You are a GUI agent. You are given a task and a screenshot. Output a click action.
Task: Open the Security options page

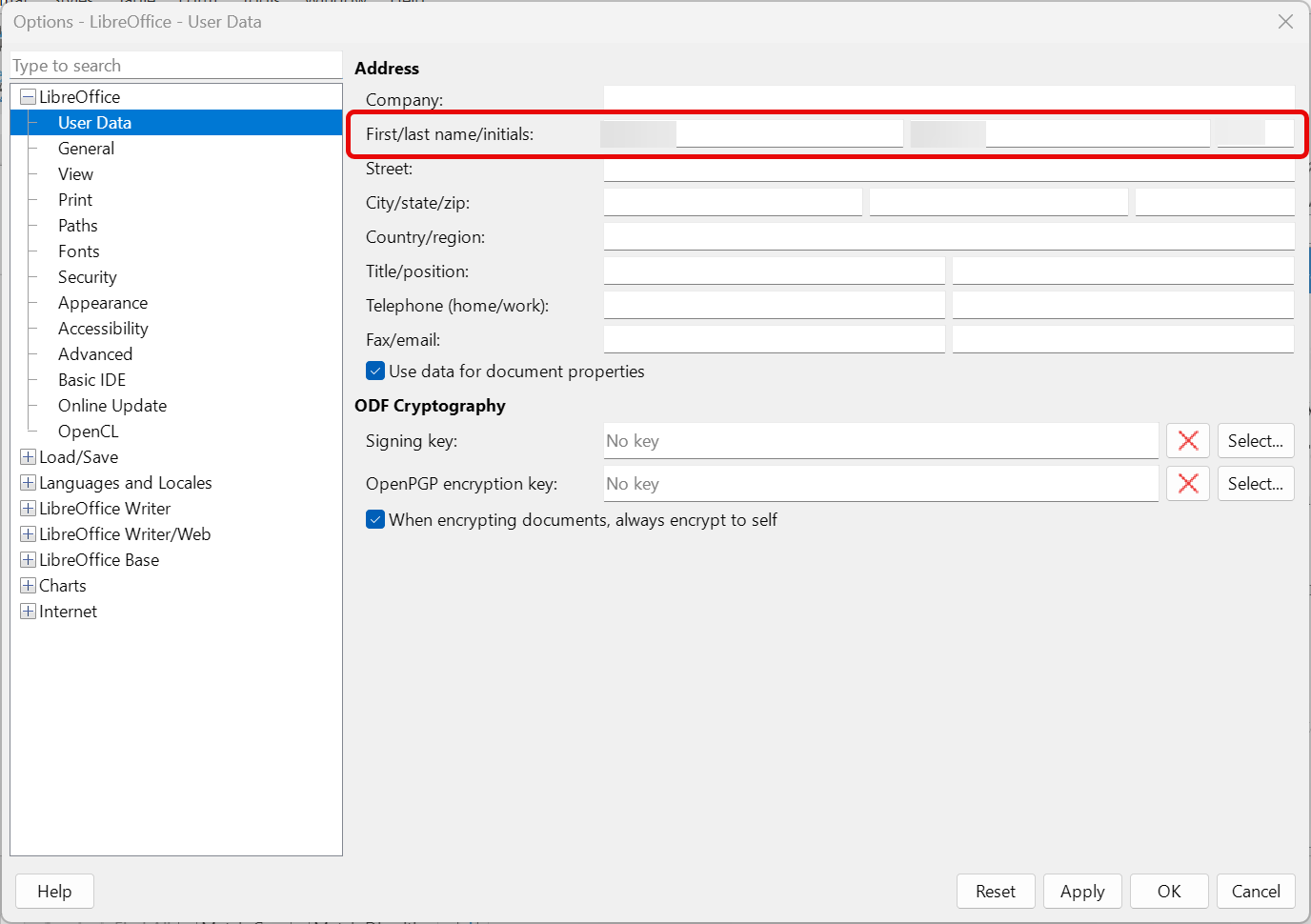pyautogui.click(x=88, y=277)
